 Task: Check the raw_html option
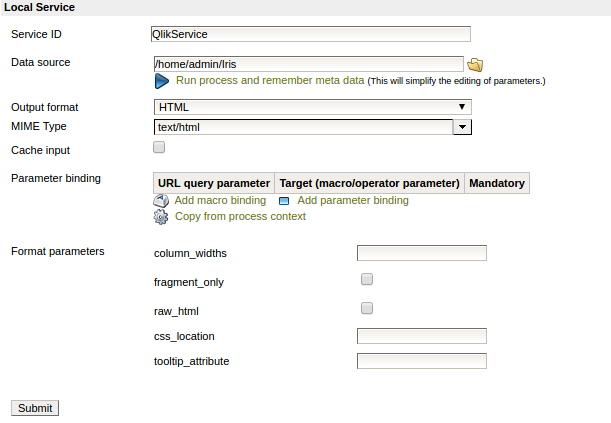pos(367,308)
